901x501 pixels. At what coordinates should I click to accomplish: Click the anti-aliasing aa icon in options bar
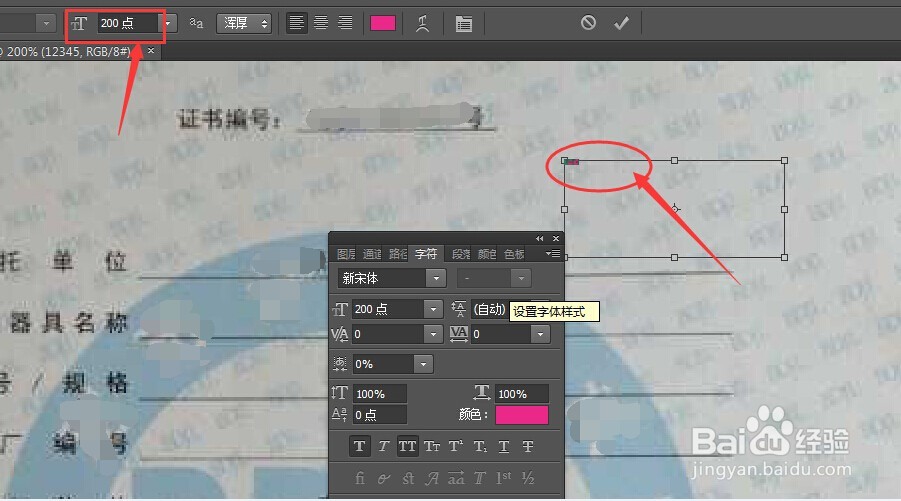[x=196, y=23]
